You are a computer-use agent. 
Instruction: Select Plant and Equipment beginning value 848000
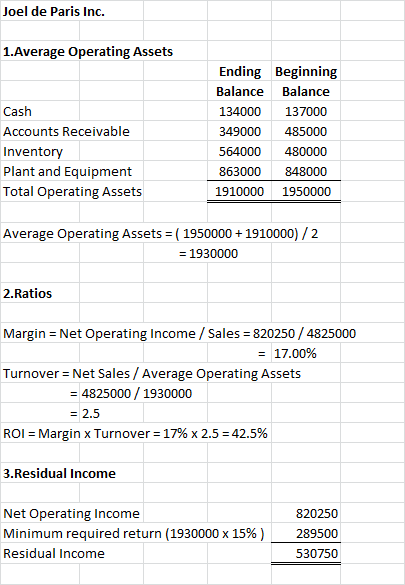[x=306, y=172]
